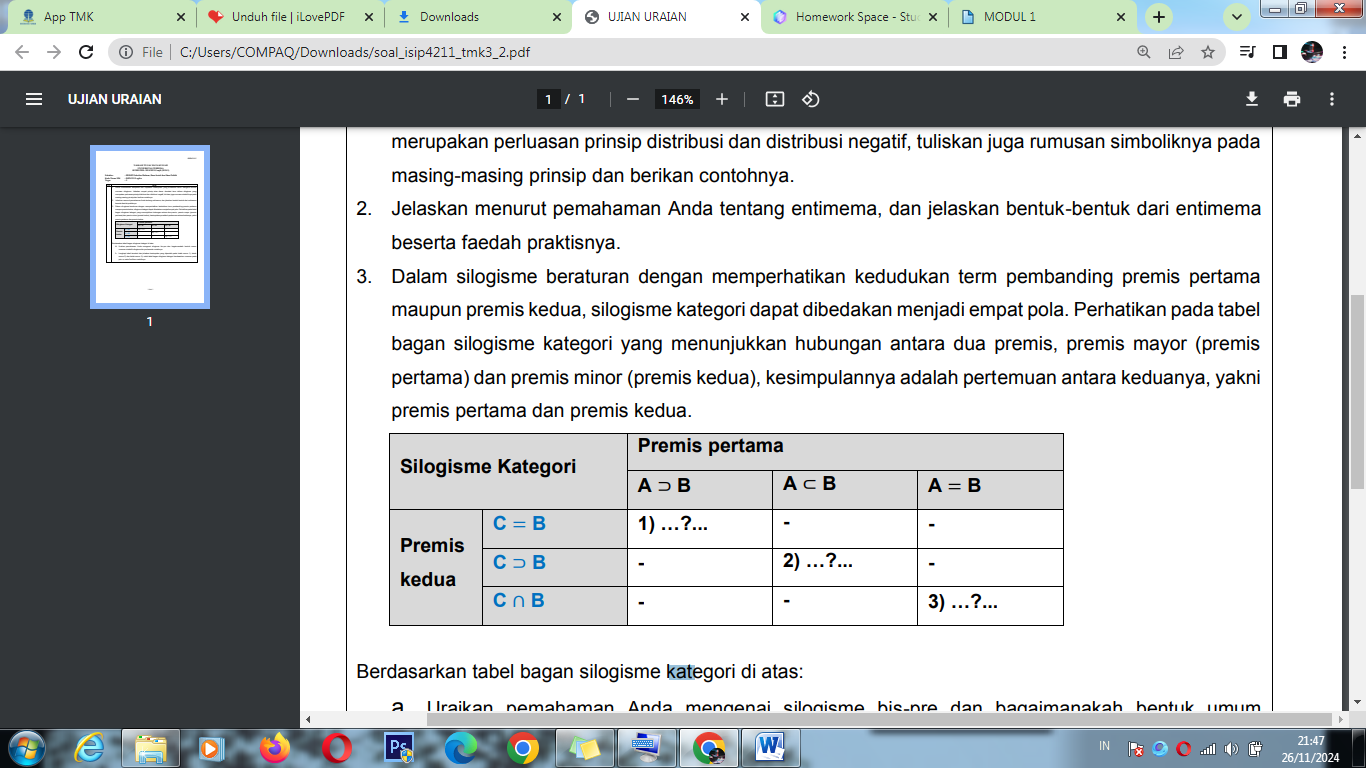Screen dimensions: 1366x768
Task: Open Internet Explorer from taskbar
Action: click(x=89, y=747)
